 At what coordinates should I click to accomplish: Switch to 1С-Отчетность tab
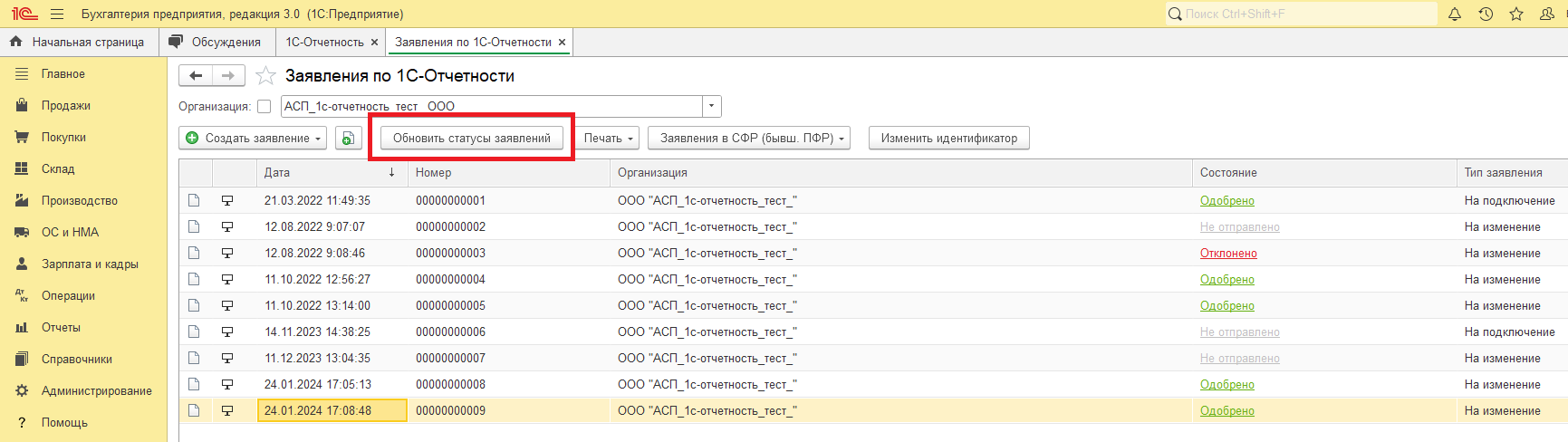click(x=324, y=42)
